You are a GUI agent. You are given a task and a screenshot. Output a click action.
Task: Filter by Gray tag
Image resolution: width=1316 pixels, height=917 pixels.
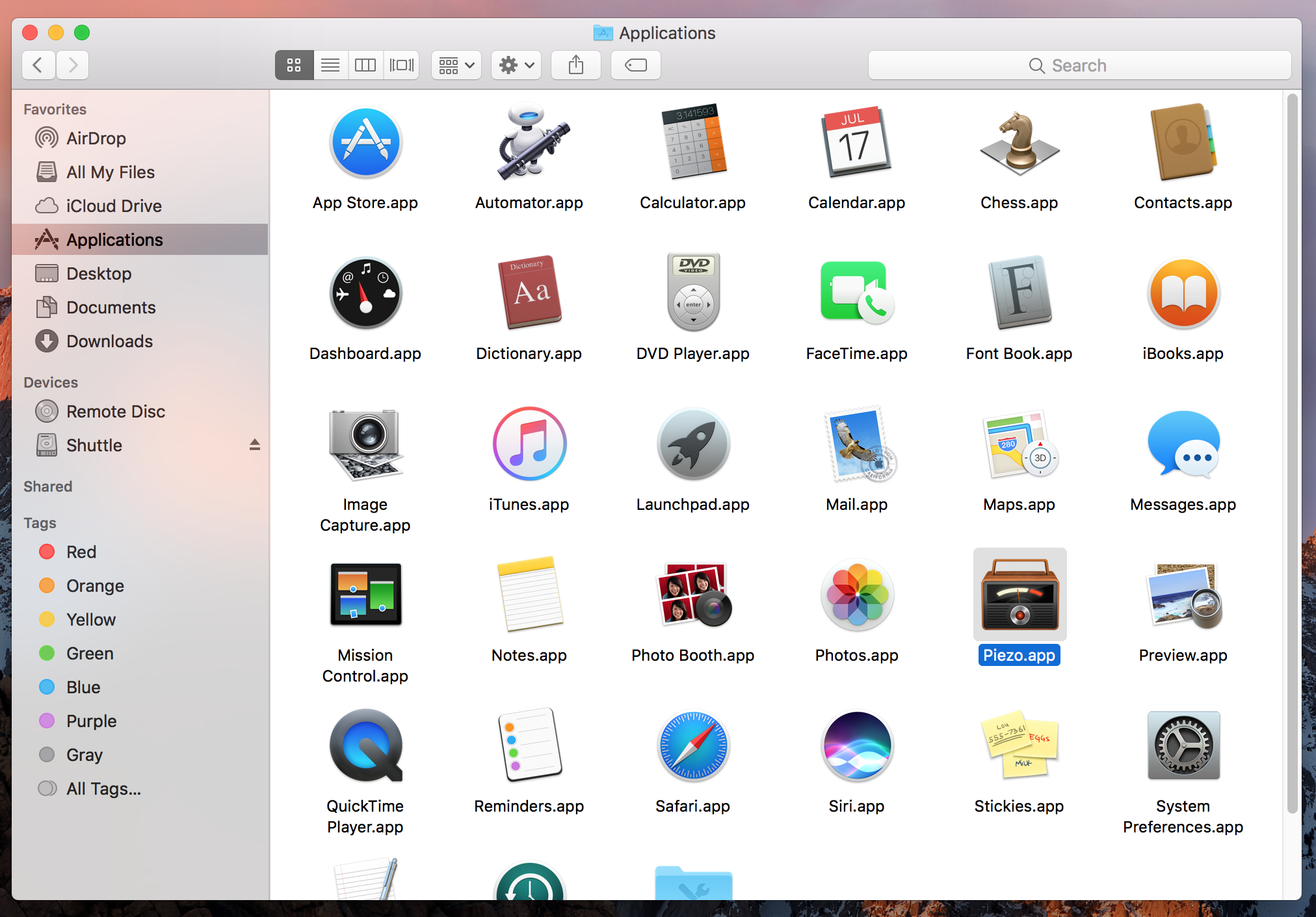click(x=140, y=755)
